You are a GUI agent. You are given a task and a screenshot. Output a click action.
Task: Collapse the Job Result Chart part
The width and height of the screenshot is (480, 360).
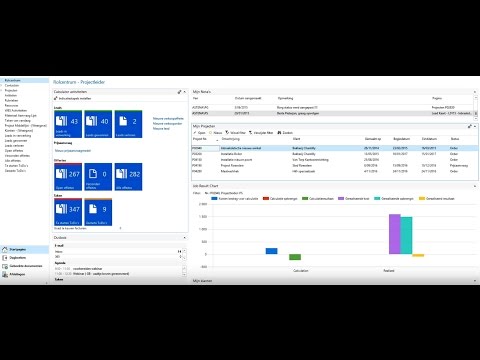point(475,186)
